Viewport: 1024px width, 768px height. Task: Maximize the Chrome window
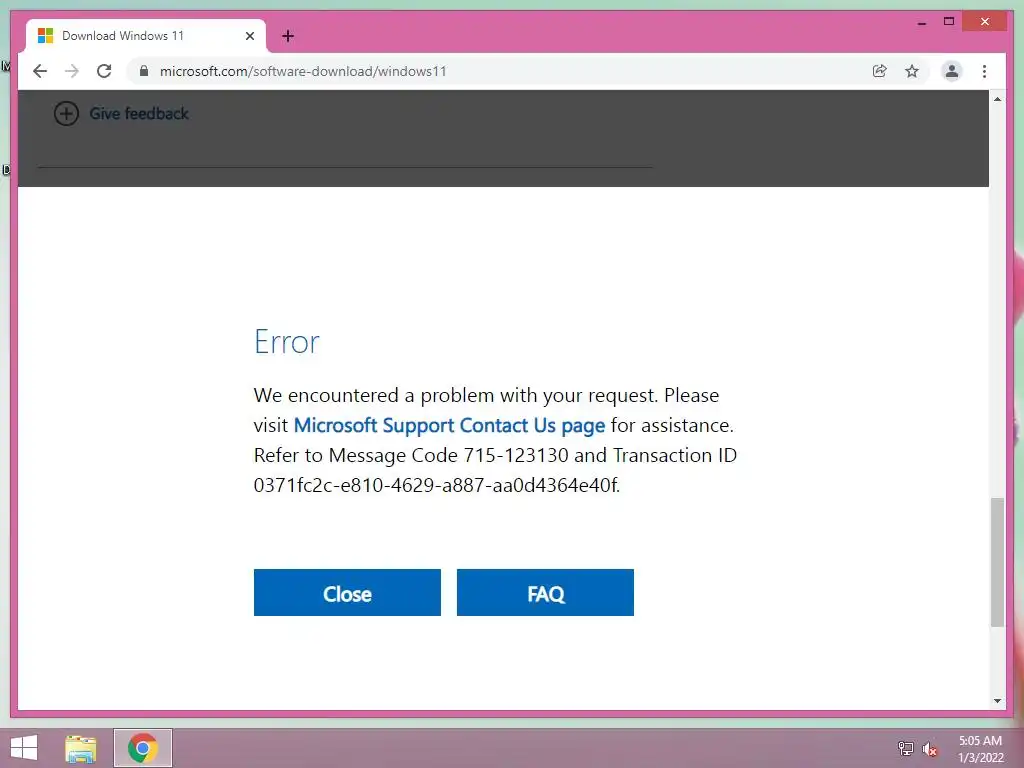[949, 22]
